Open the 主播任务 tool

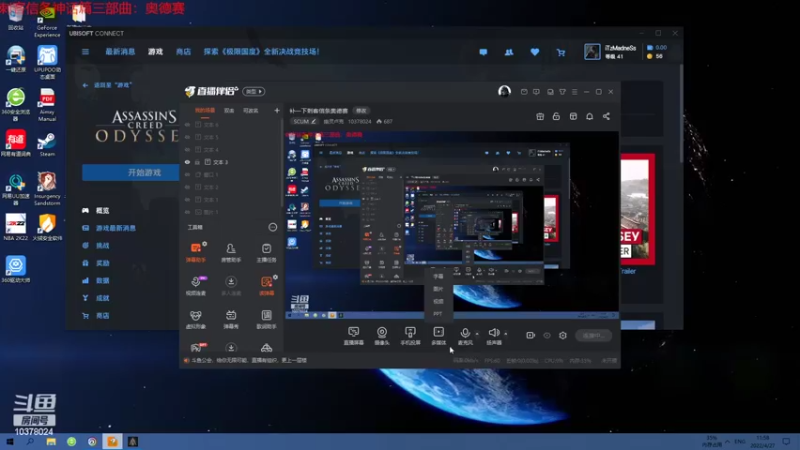click(266, 252)
